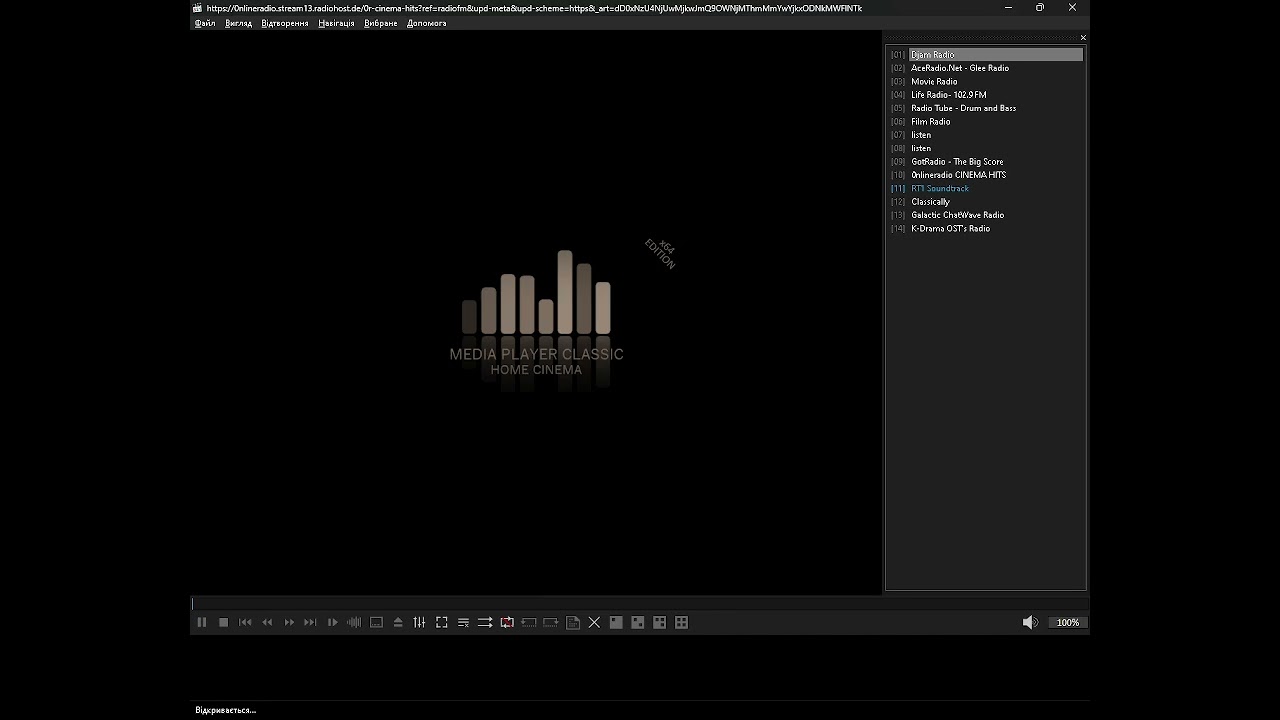This screenshot has width=1280, height=720.
Task: Click the audio waveform toolbar icon
Action: pos(354,622)
